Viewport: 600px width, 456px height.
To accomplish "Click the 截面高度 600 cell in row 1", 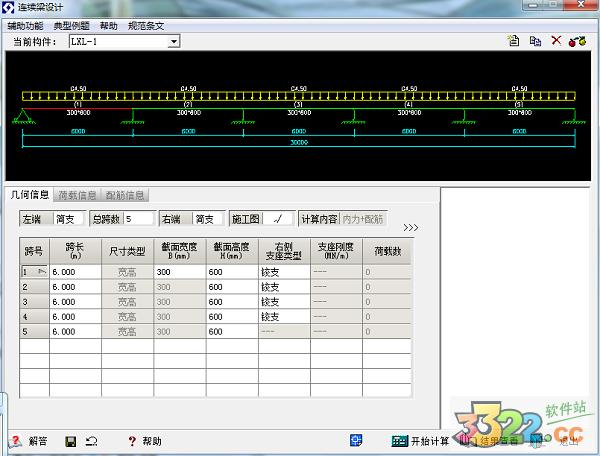I will (x=232, y=272).
